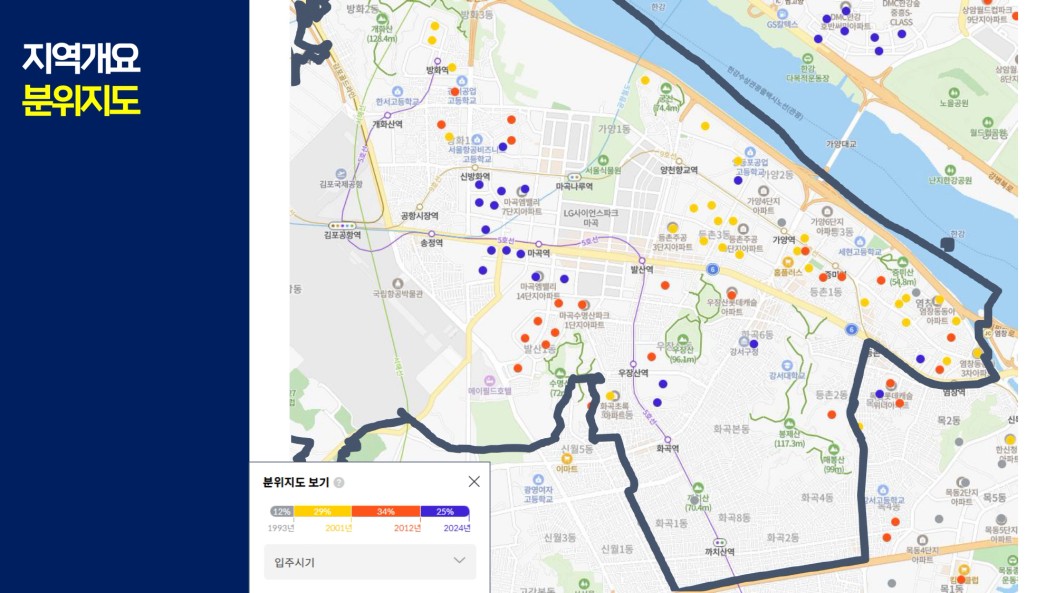Click the 양천향교역 station label
Image resolution: width=1055 pixels, height=593 pixels.
678,170
